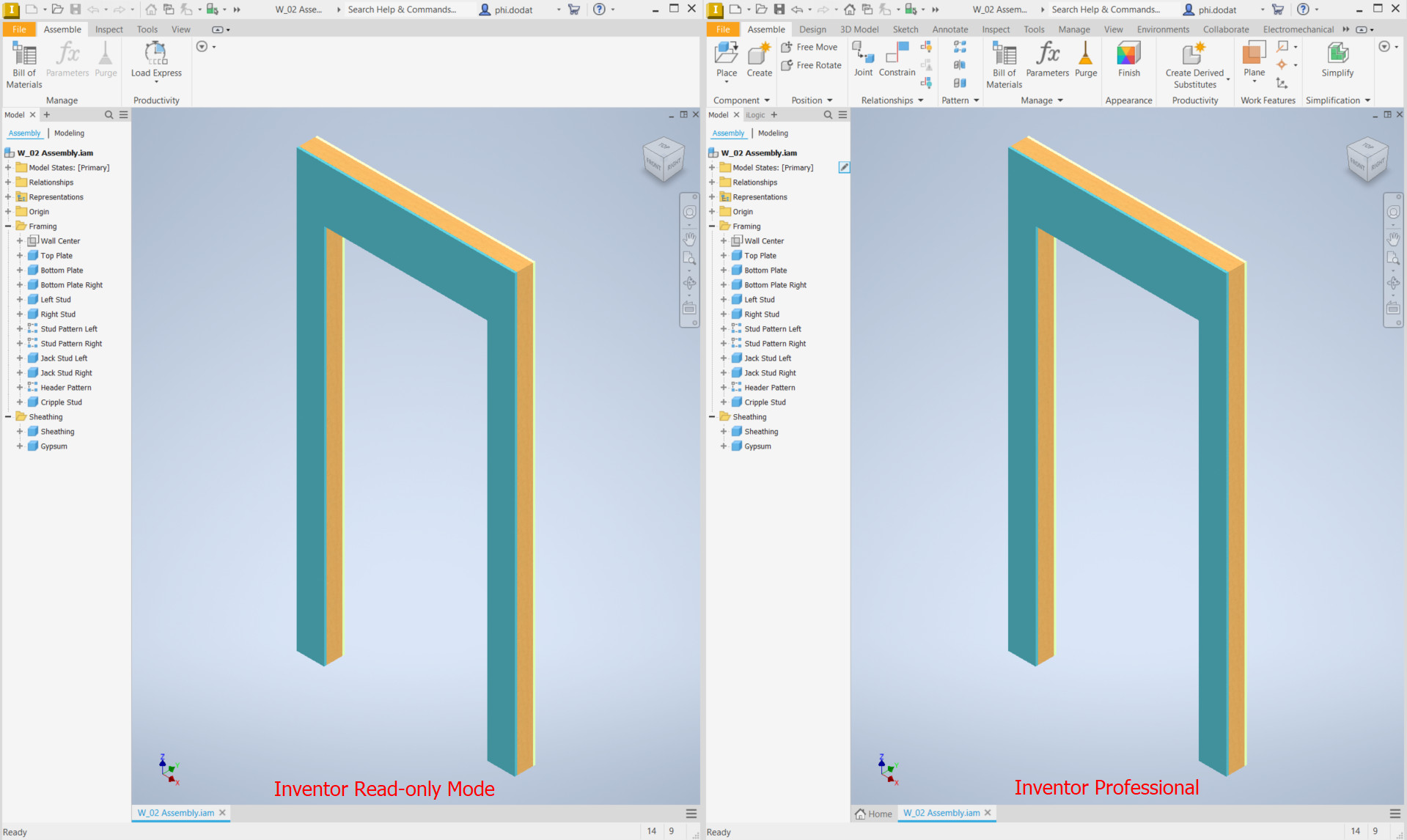The height and width of the screenshot is (840, 1407).
Task: Switch to Modeling view in the read-only browser
Action: [69, 133]
